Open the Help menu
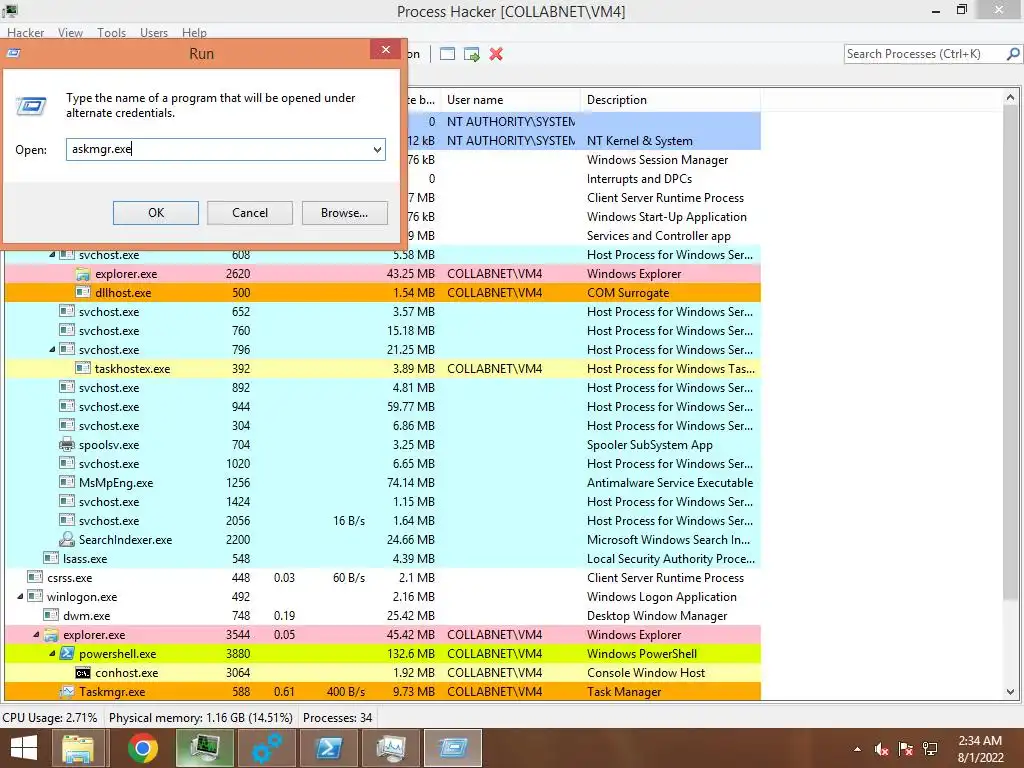Screen dimensions: 1024x768 click(x=194, y=33)
